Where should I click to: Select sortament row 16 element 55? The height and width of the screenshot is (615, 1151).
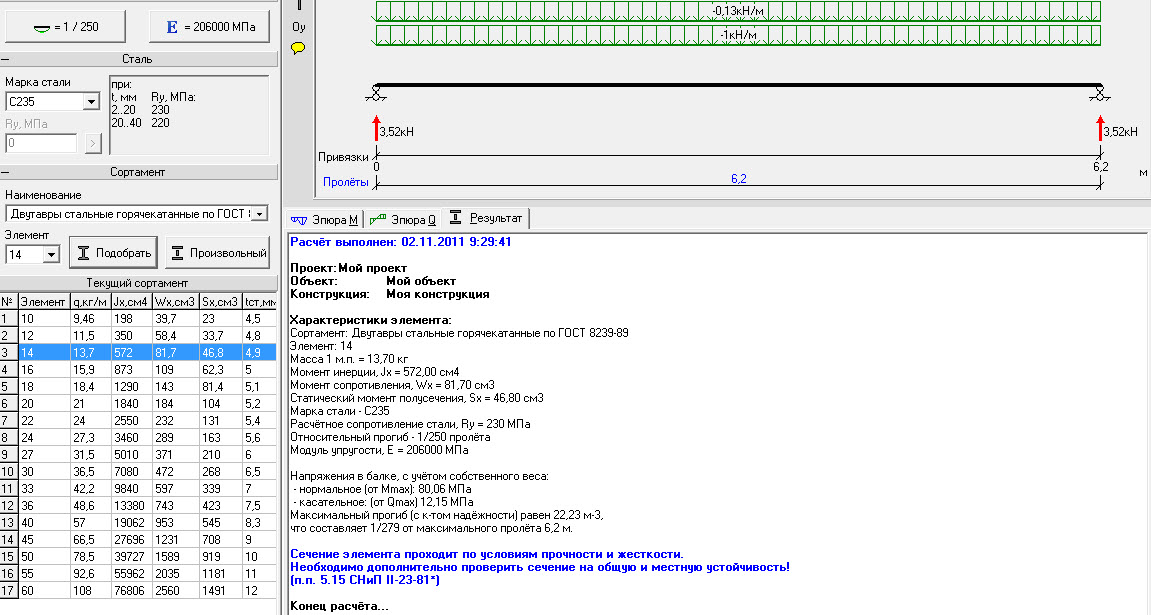(138, 573)
